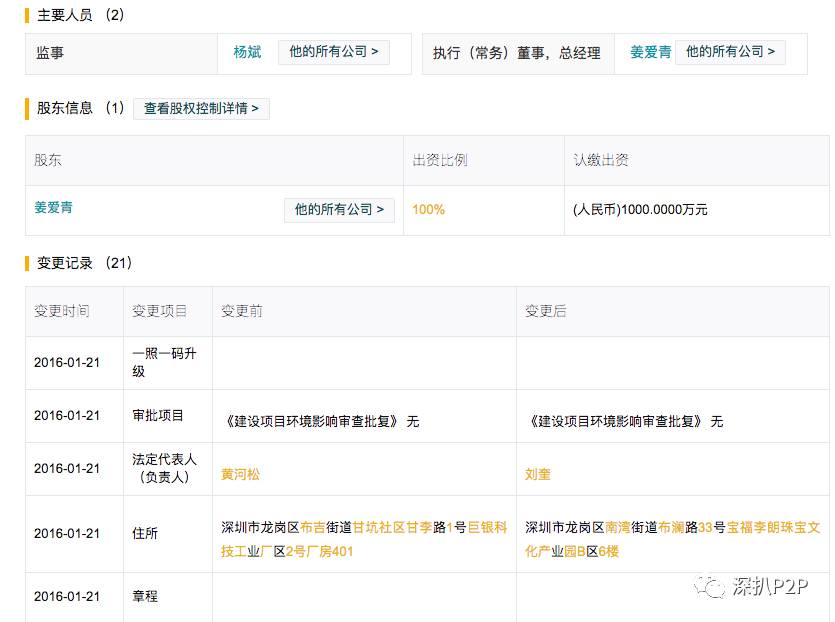Select the 法定代表人（负责人） change item
The height and width of the screenshot is (622, 835).
(x=164, y=468)
